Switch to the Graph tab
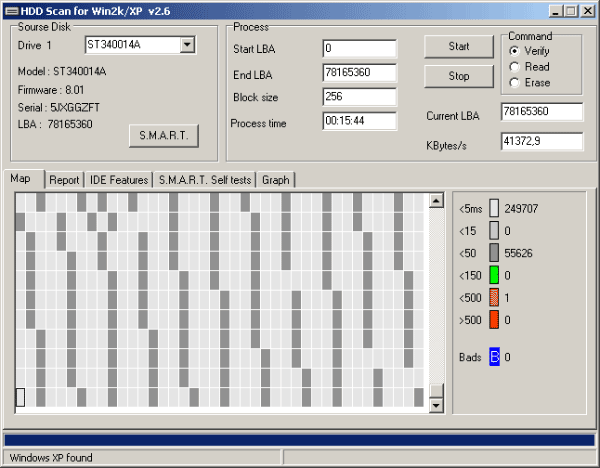The width and height of the screenshot is (600, 468). (x=276, y=180)
